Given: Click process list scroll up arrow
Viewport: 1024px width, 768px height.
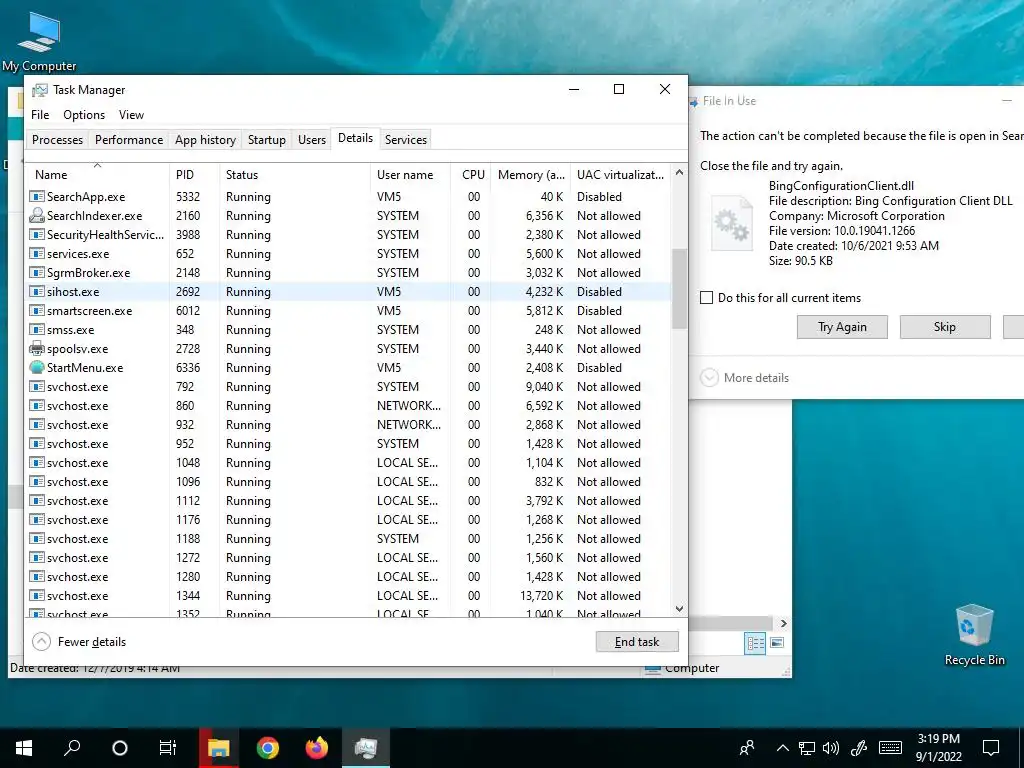Looking at the screenshot, I should click(x=679, y=173).
